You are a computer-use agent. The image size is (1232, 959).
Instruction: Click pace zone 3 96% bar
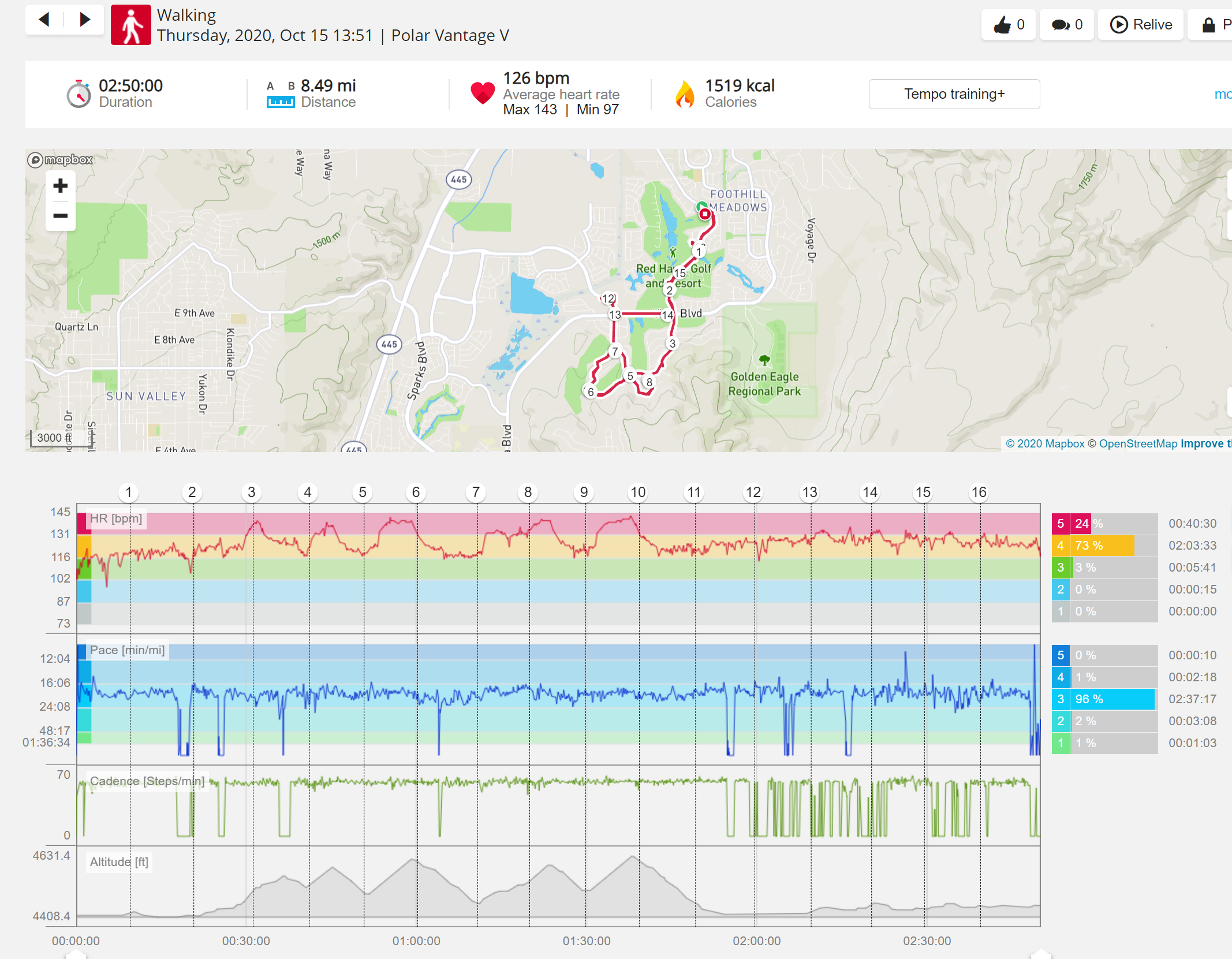[1104, 699]
